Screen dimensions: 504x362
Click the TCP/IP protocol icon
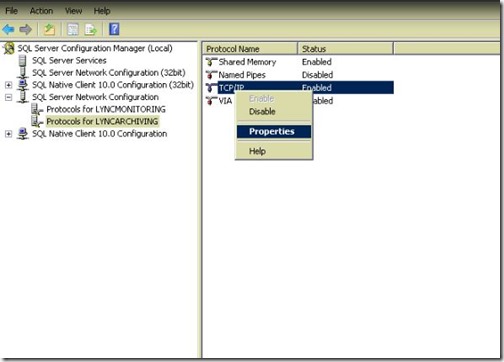pos(211,88)
